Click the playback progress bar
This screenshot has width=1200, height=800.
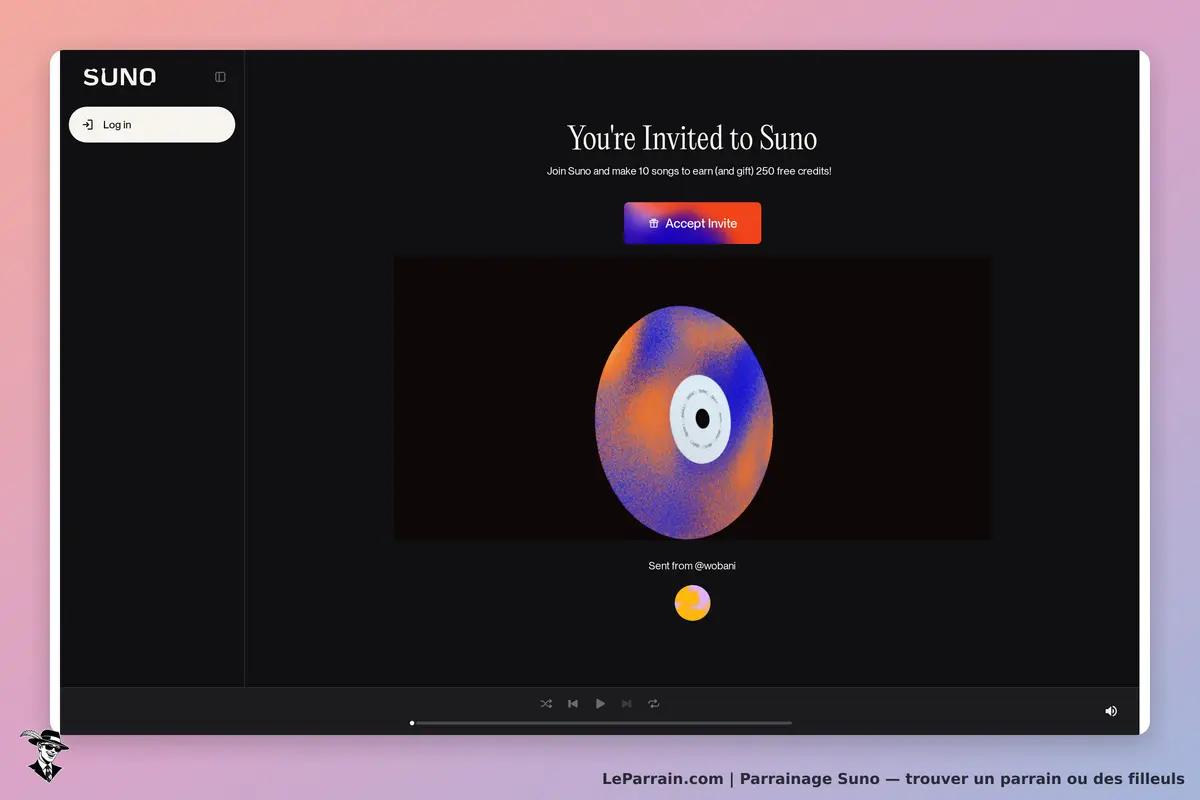coord(601,722)
